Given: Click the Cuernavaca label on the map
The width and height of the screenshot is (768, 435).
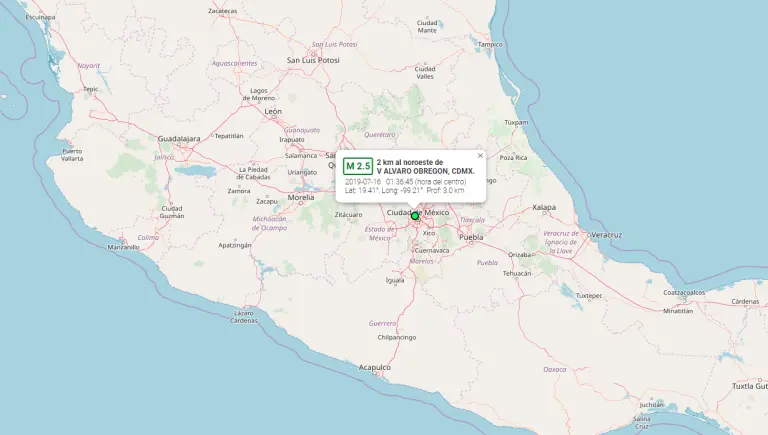Looking at the screenshot, I should [x=433, y=249].
